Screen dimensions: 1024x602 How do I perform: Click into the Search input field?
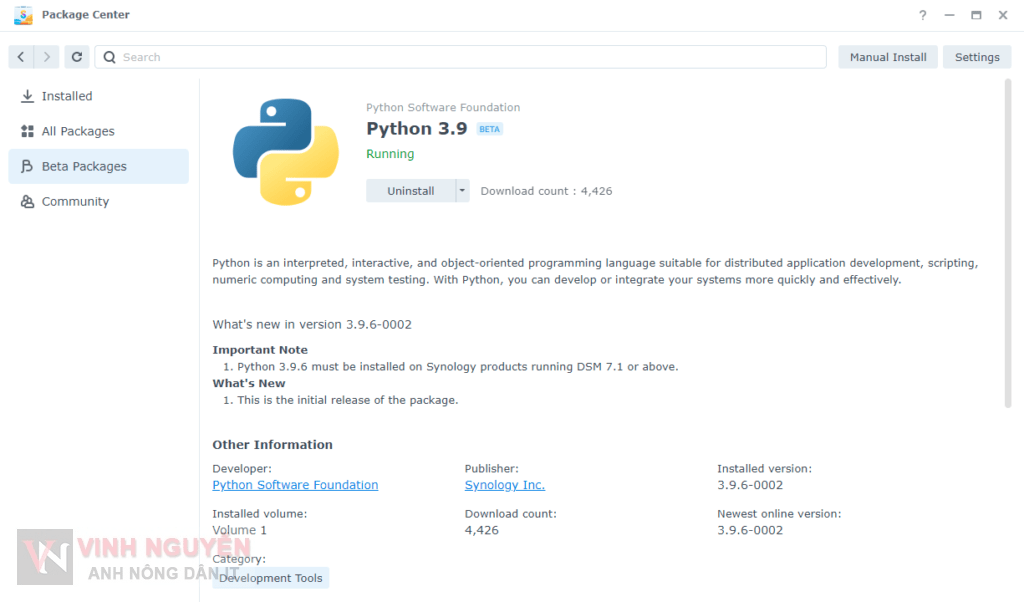coord(470,57)
